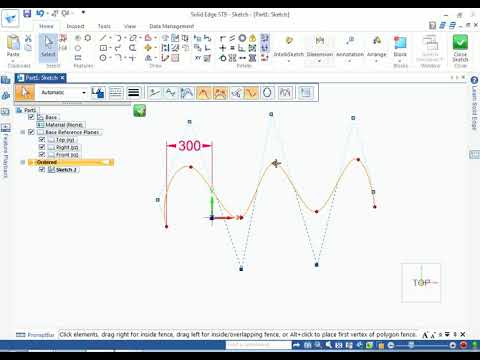Click the Block icon in Blocks group

[x=400, y=43]
